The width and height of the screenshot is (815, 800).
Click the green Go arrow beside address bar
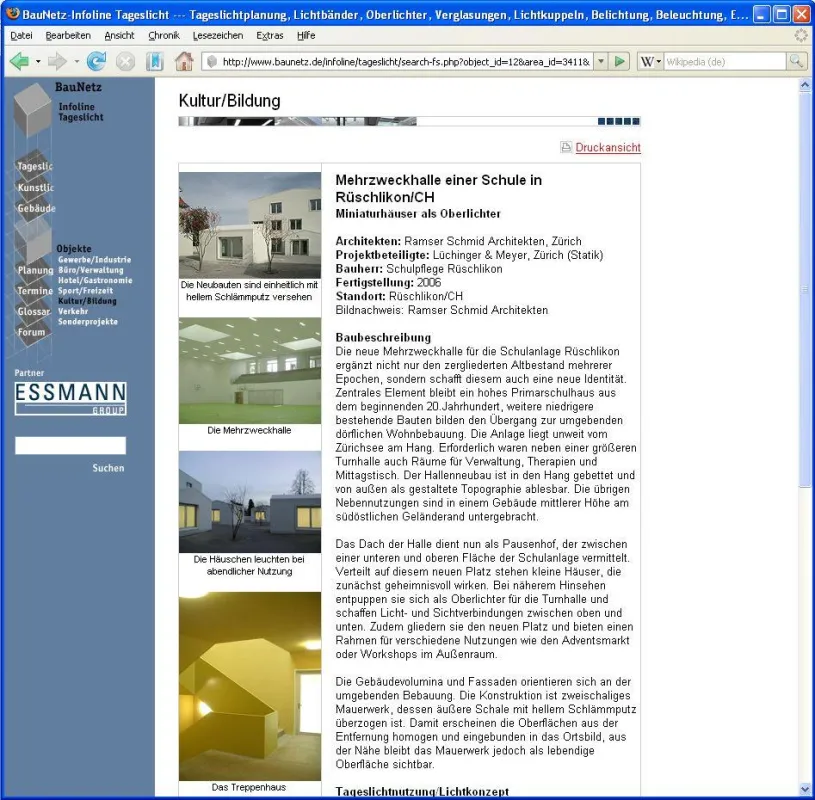tap(620, 61)
